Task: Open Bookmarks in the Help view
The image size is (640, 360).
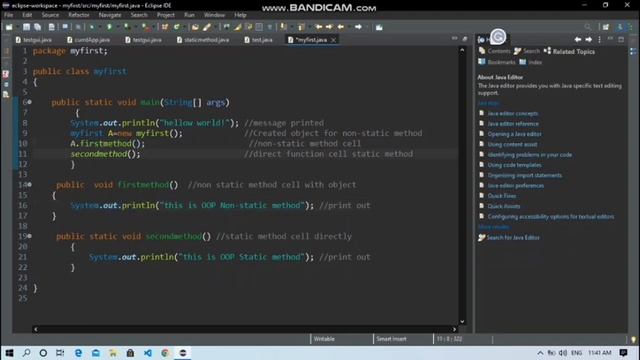Action: (497, 62)
